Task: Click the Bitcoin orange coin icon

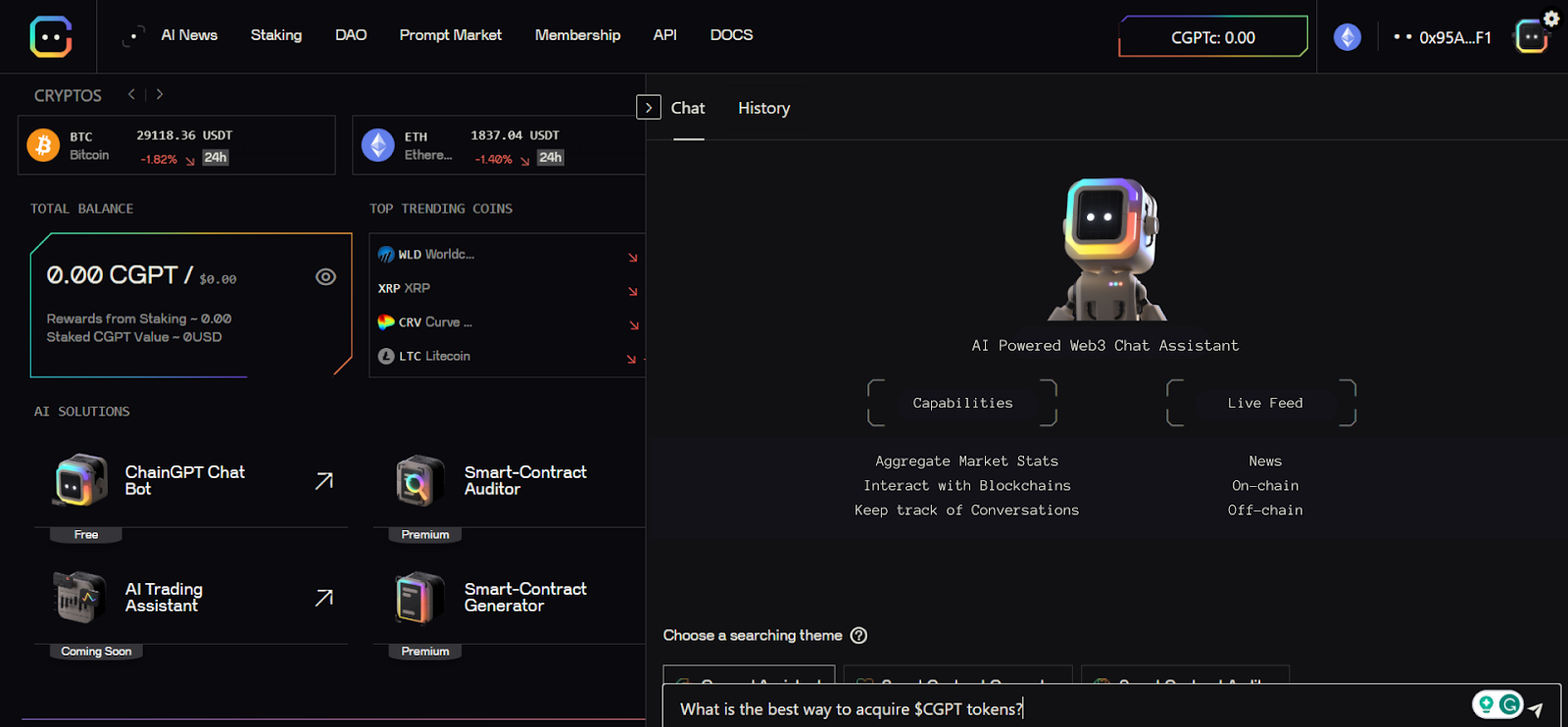Action: [x=43, y=145]
